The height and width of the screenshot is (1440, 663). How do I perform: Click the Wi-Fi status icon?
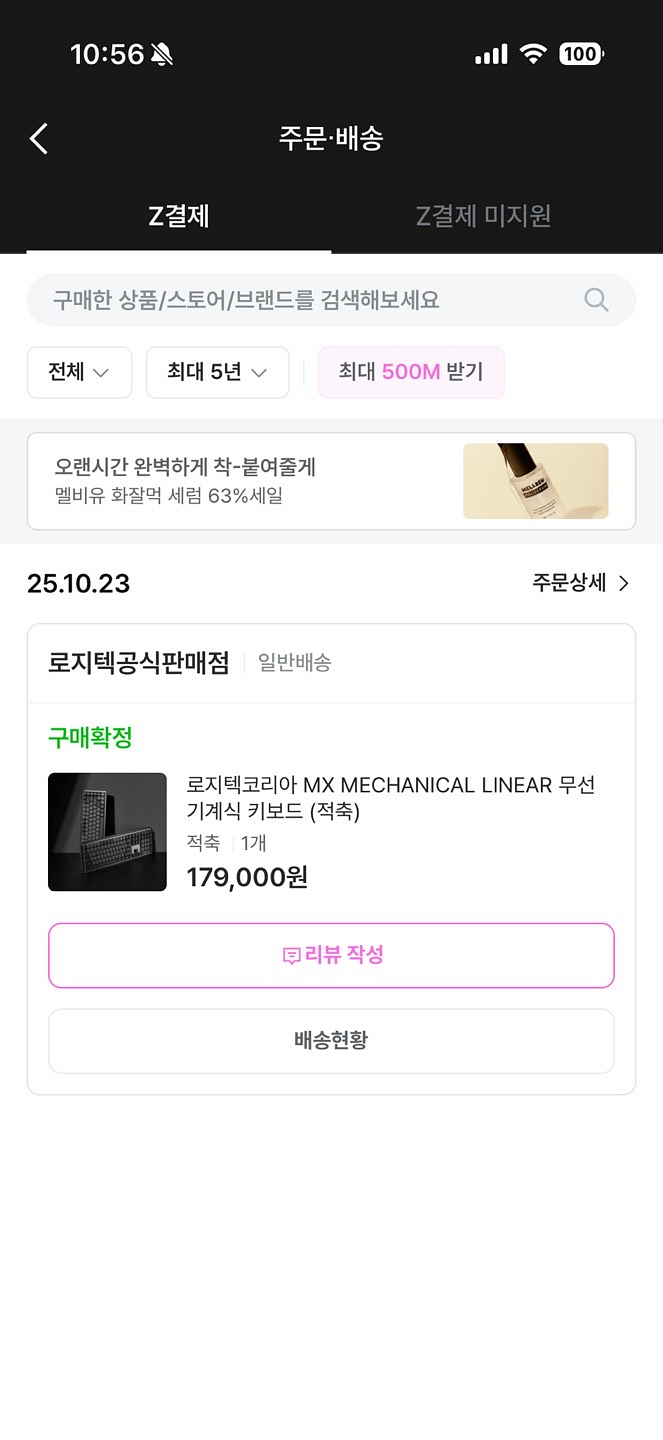point(533,54)
